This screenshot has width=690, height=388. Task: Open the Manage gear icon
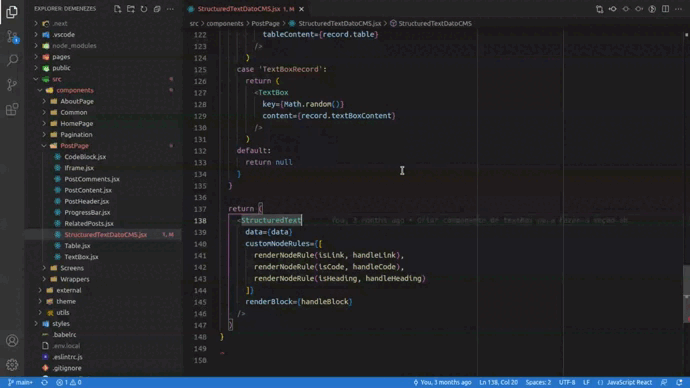(x=12, y=365)
